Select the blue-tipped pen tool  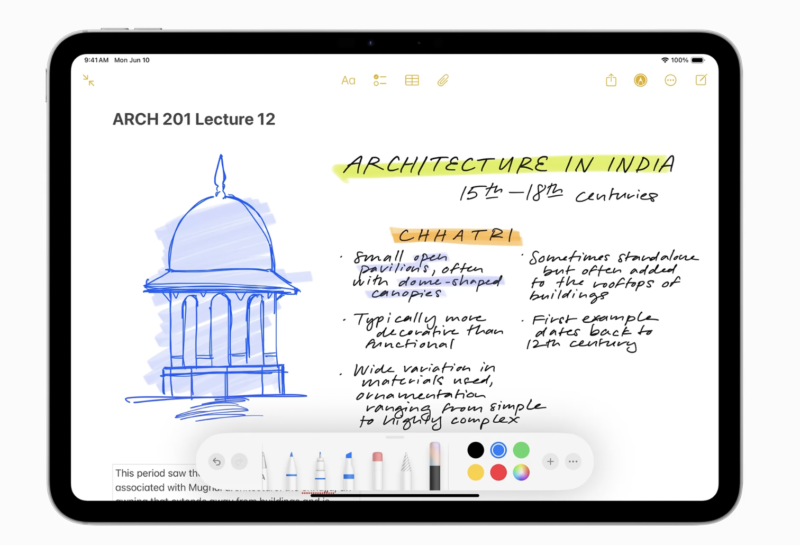291,468
